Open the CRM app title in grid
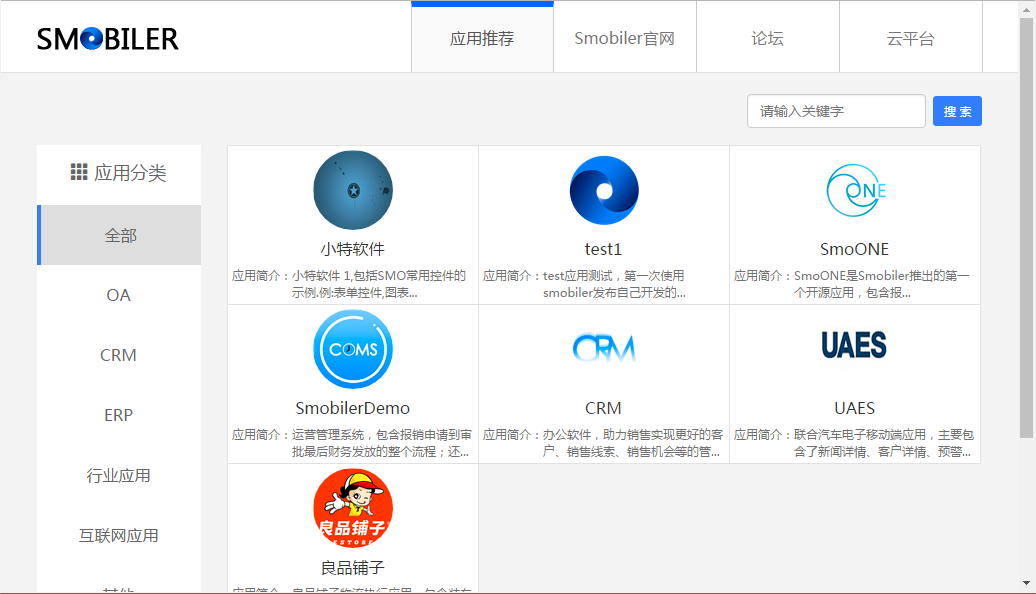Image resolution: width=1036 pixels, height=594 pixels. click(x=603, y=408)
